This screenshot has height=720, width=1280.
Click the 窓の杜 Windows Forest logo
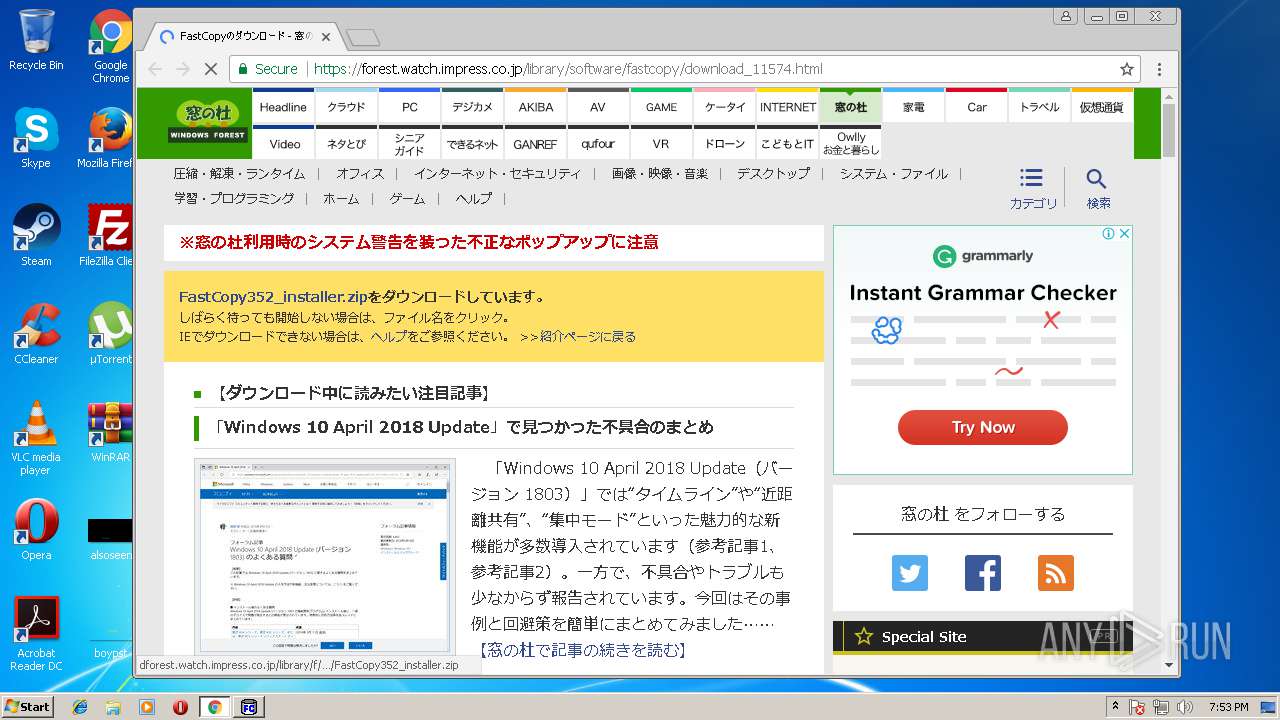pos(207,122)
